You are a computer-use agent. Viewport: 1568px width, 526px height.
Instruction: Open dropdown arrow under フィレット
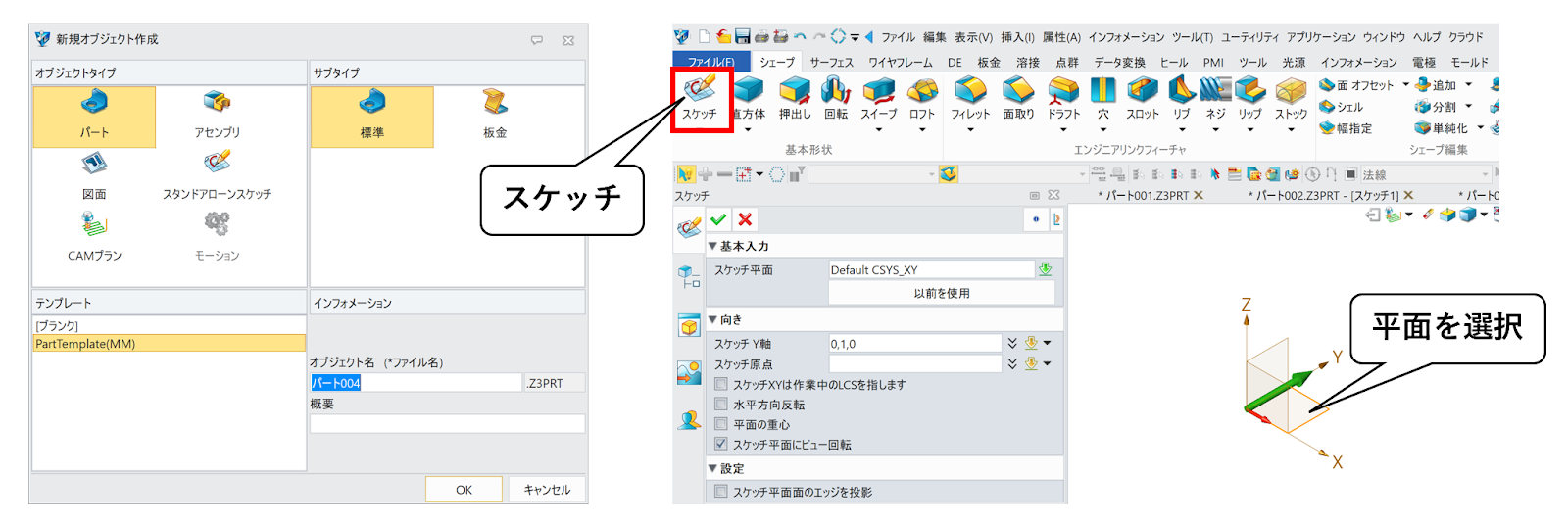point(970,129)
